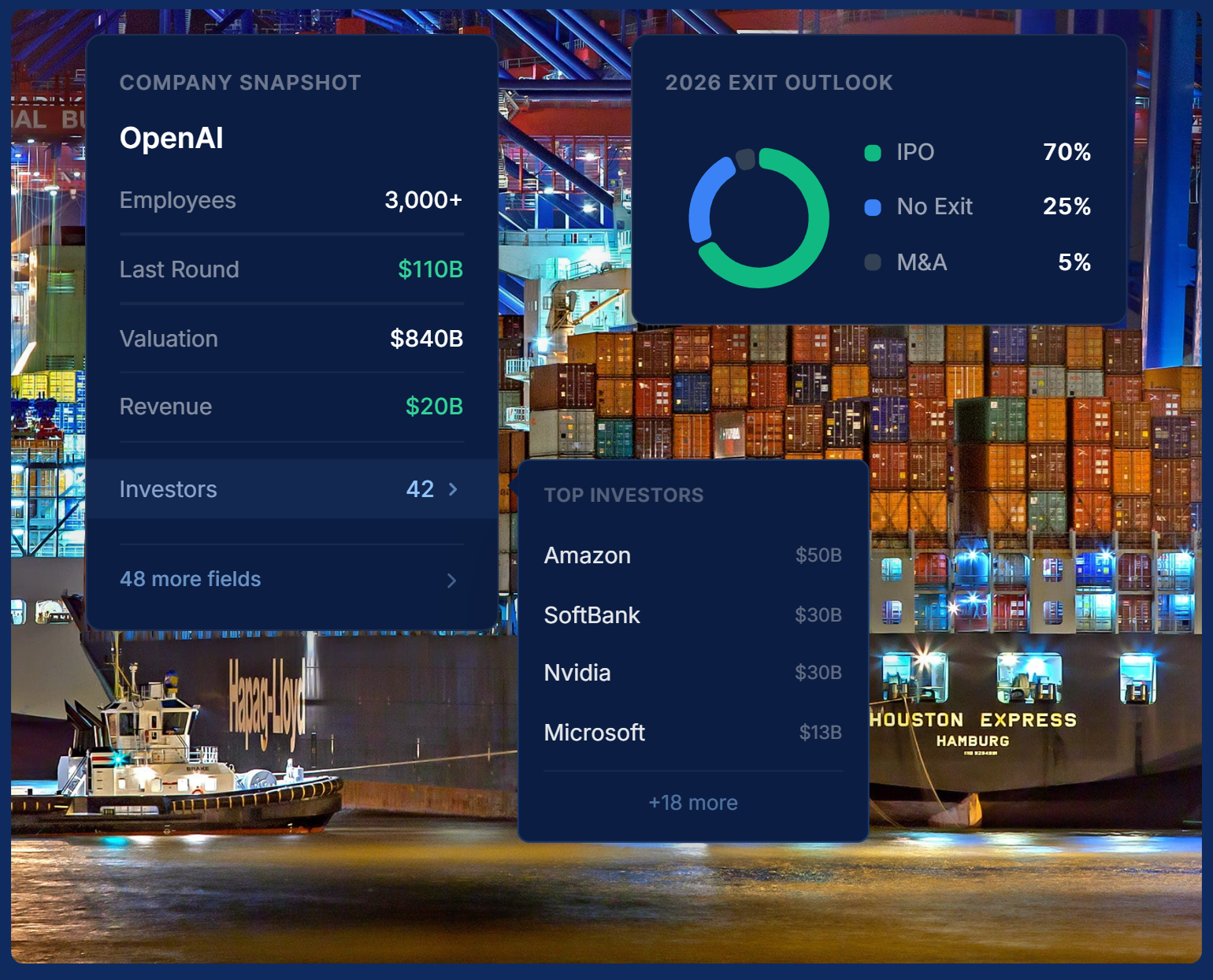Screen dimensions: 1213x980
Task: Click the OpenAI company name
Action: 172,138
